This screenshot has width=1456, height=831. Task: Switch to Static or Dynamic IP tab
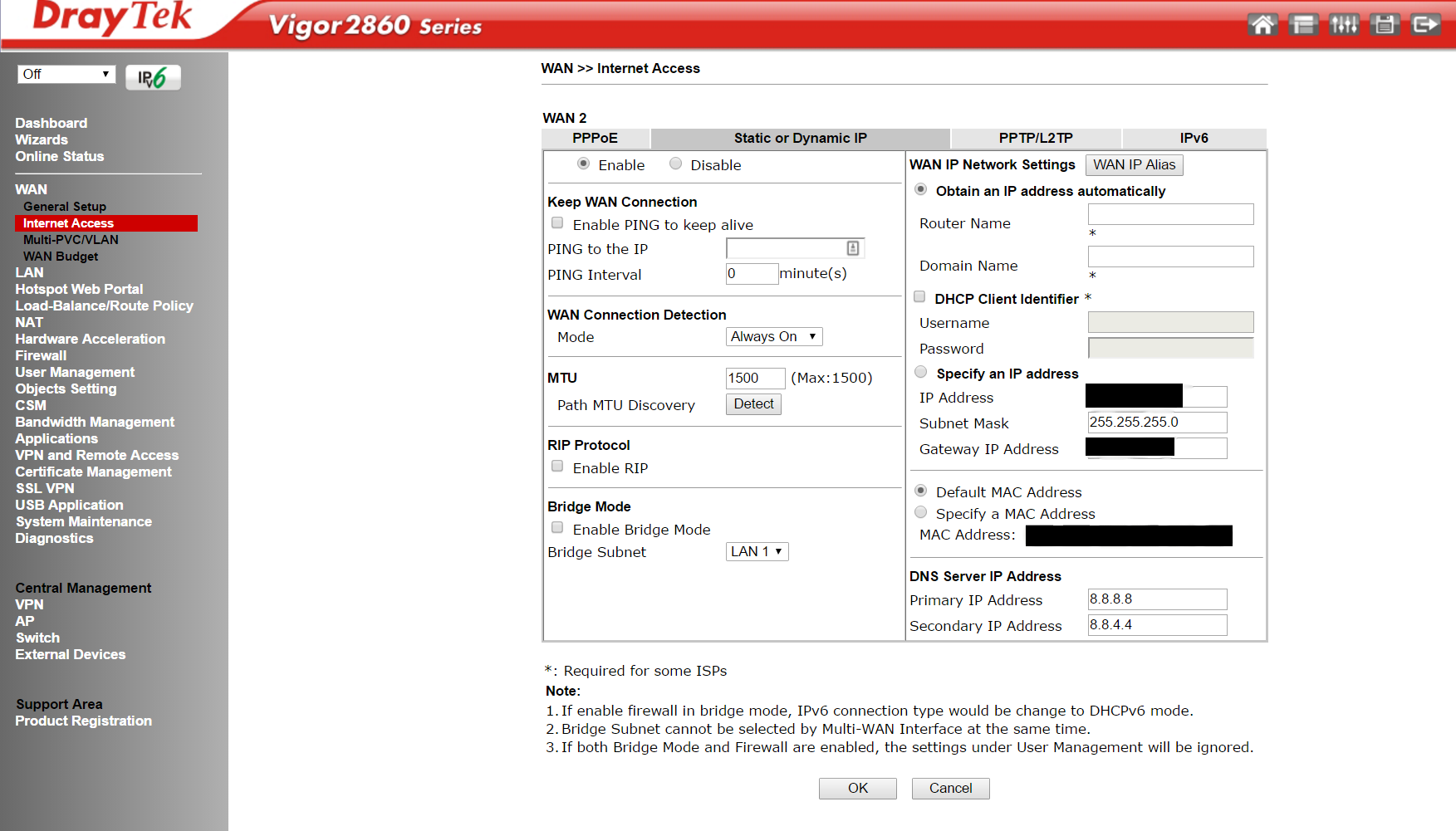[x=800, y=138]
